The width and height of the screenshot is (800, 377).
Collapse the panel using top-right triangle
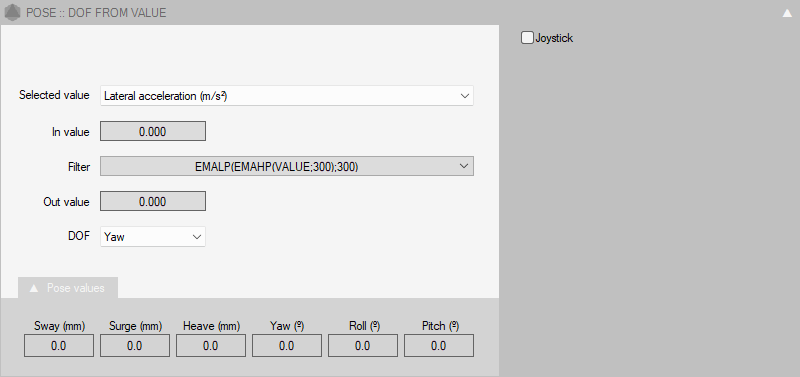click(787, 13)
